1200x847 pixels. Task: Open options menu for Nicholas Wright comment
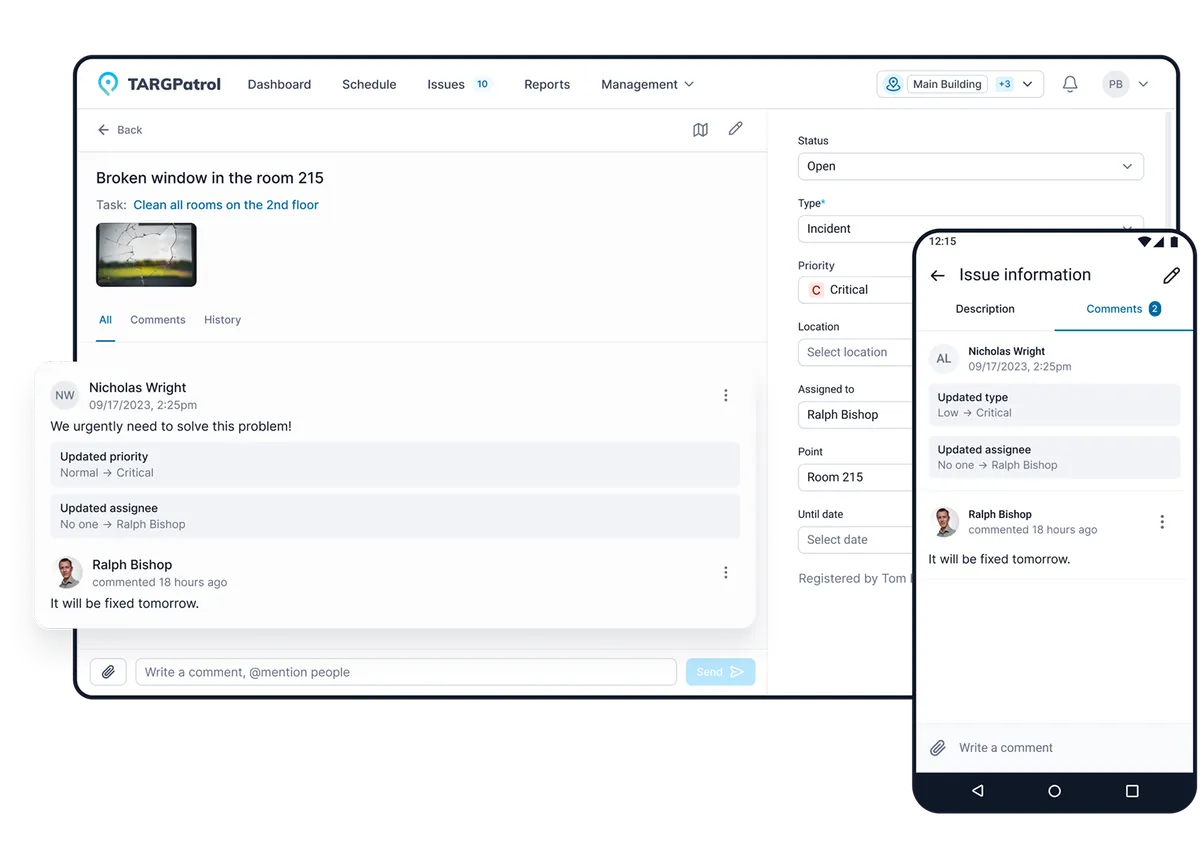[726, 396]
